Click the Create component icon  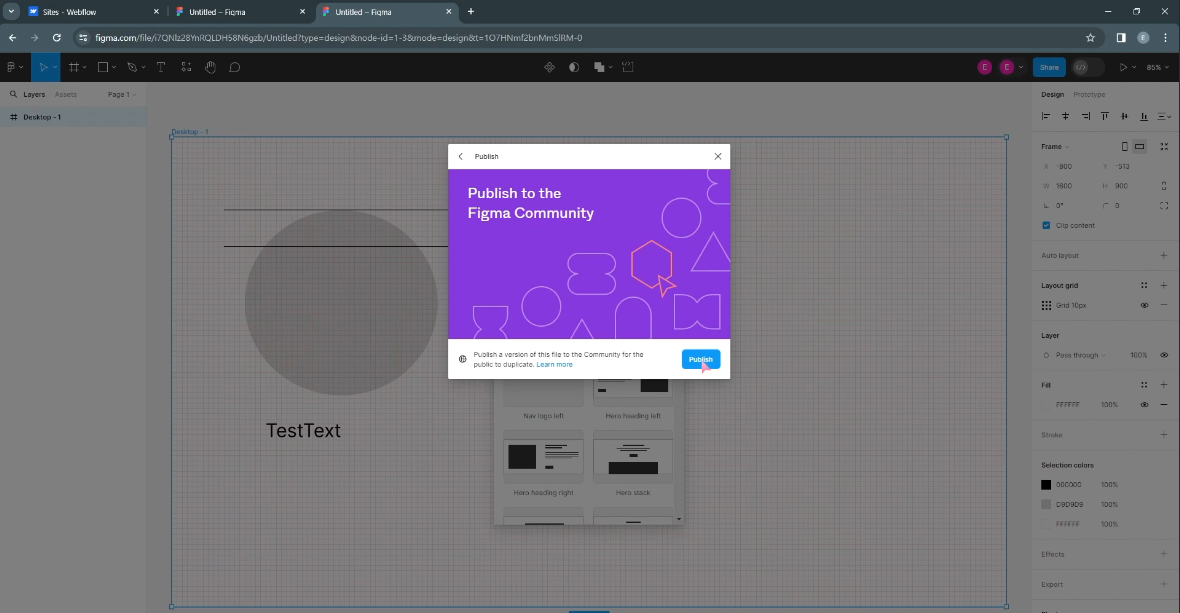click(x=549, y=67)
